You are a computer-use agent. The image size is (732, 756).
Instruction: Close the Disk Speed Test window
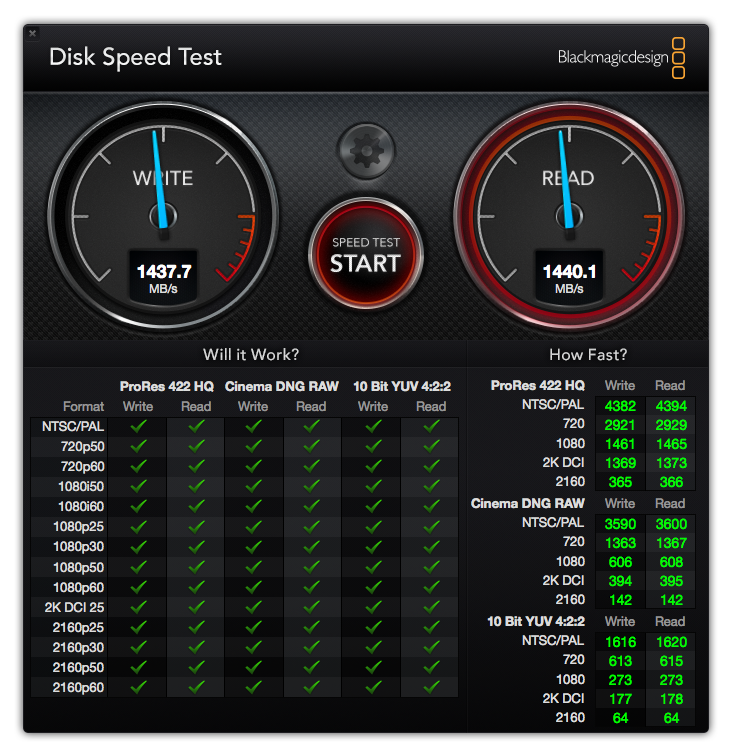tap(32, 33)
